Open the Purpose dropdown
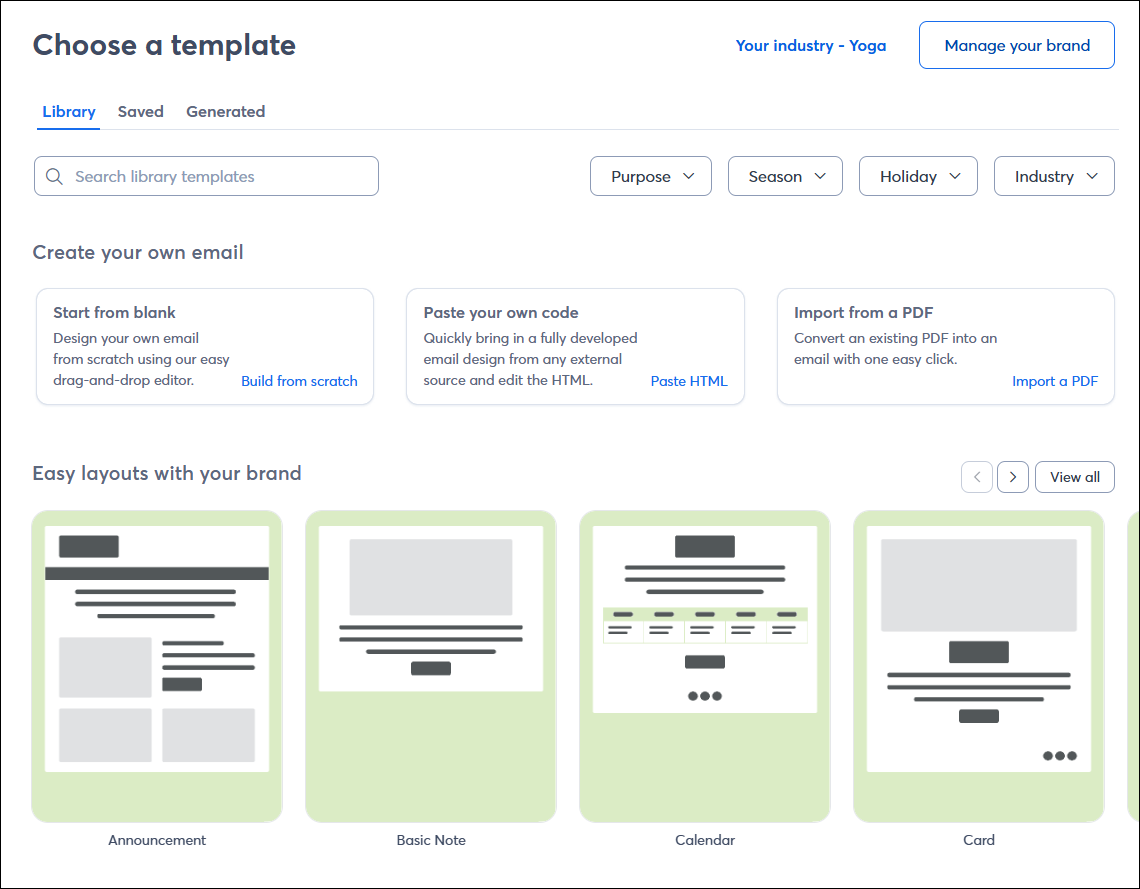This screenshot has height=889, width=1140. (x=650, y=176)
